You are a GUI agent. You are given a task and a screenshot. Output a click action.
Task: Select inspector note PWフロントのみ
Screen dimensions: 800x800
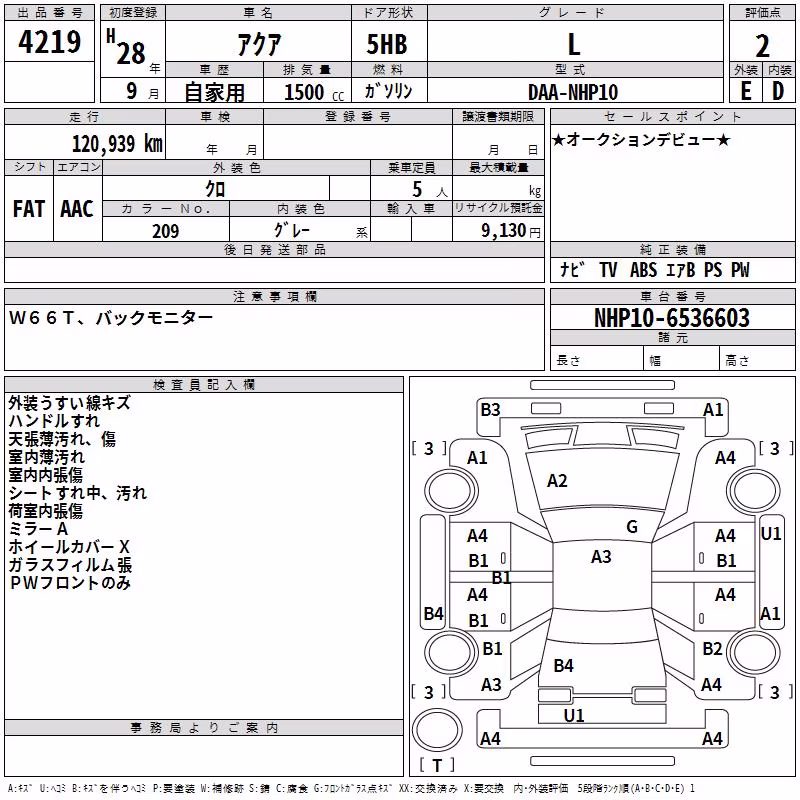pyautogui.click(x=70, y=583)
